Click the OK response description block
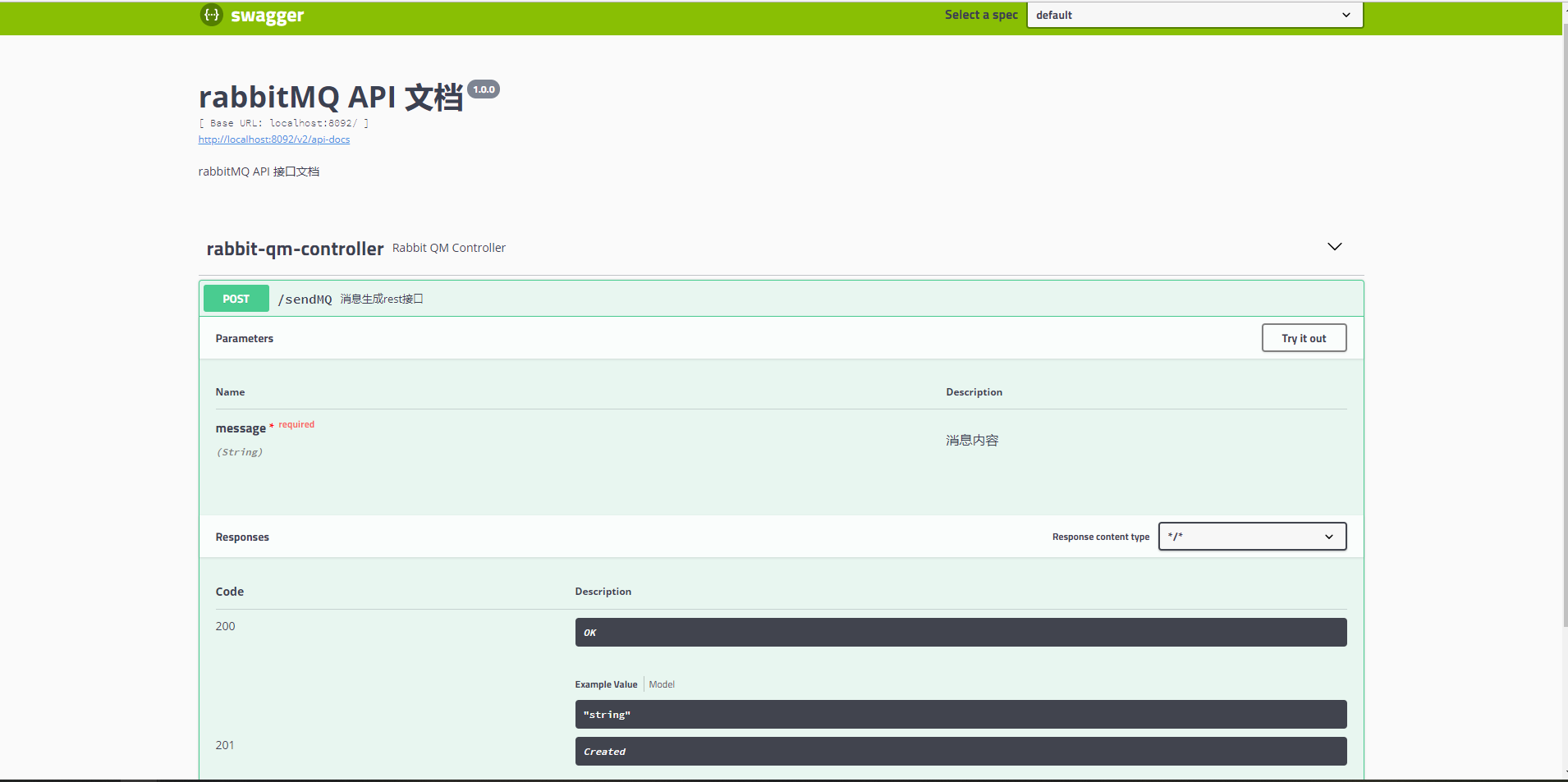Image resolution: width=1568 pixels, height=782 pixels. pyautogui.click(x=961, y=633)
